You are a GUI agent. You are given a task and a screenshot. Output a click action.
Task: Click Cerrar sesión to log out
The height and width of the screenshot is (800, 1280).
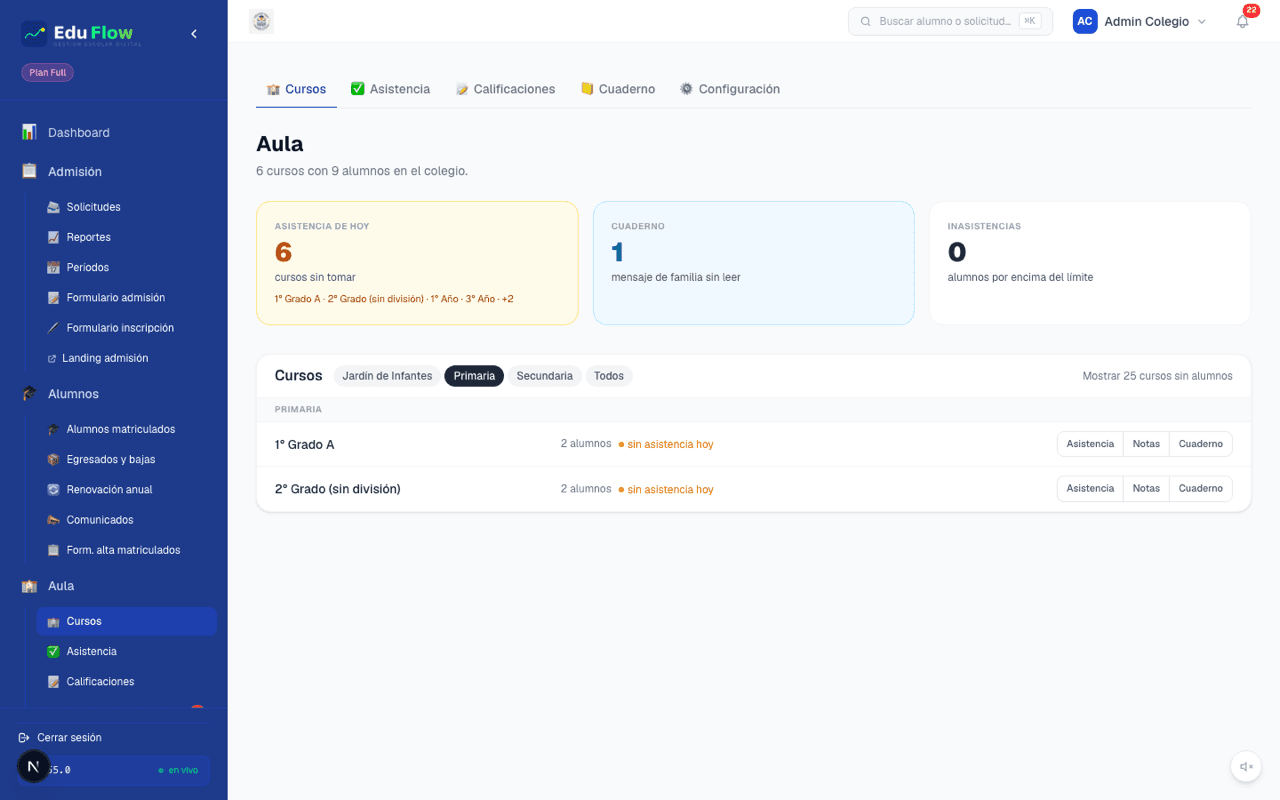click(x=60, y=737)
